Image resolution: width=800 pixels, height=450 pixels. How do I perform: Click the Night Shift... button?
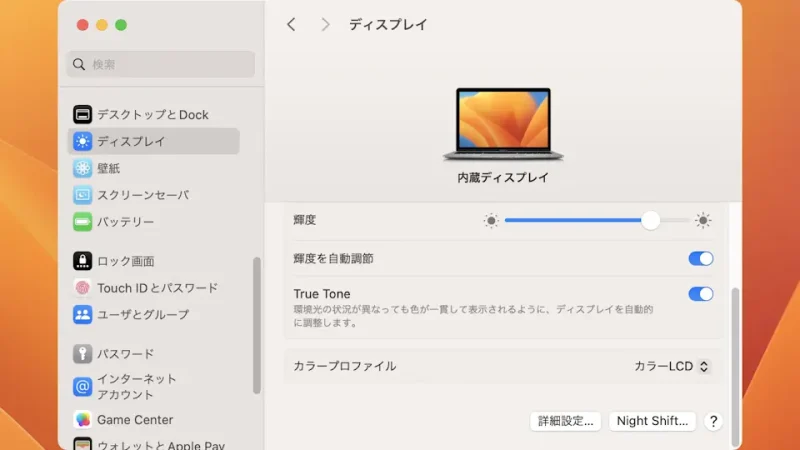(652, 421)
